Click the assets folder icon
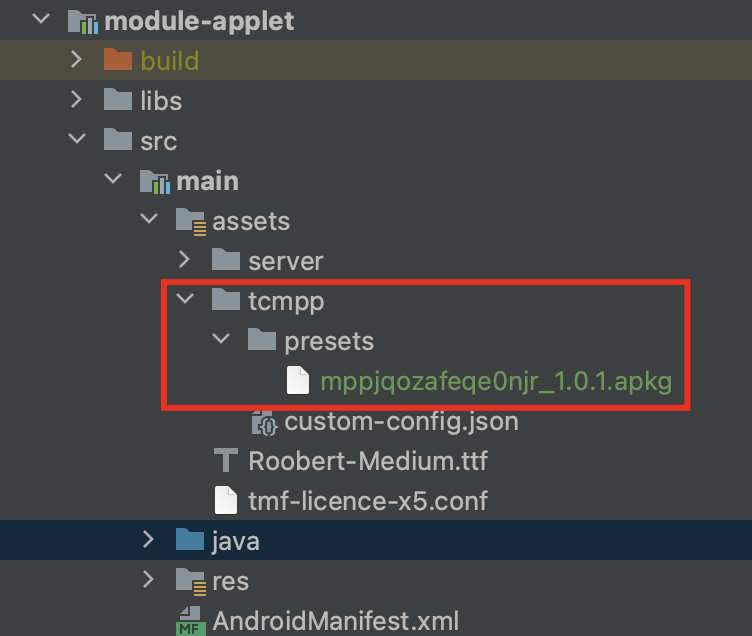Viewport: 752px width, 636px height. tap(190, 221)
